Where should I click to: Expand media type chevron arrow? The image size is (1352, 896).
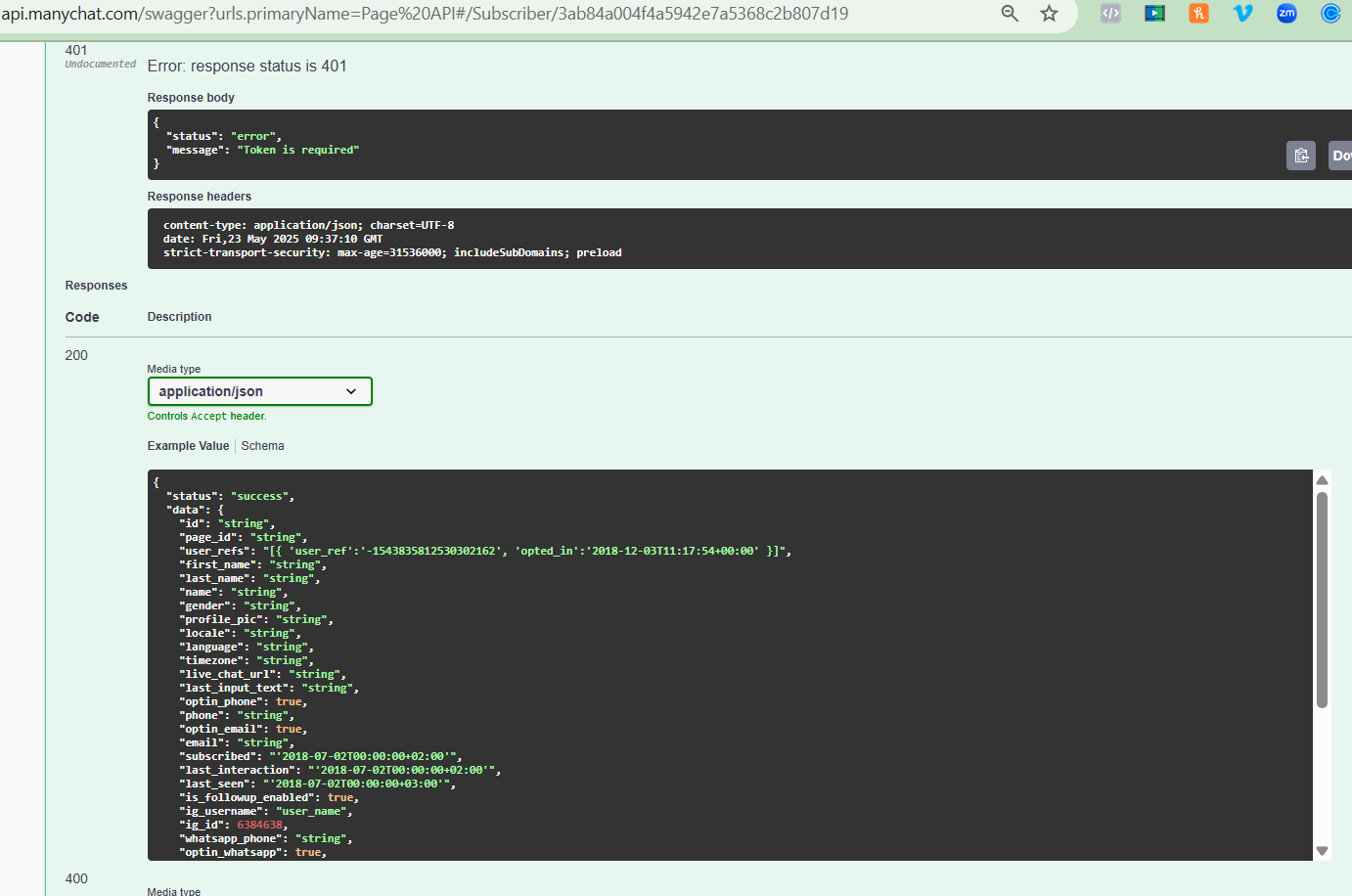pos(351,391)
